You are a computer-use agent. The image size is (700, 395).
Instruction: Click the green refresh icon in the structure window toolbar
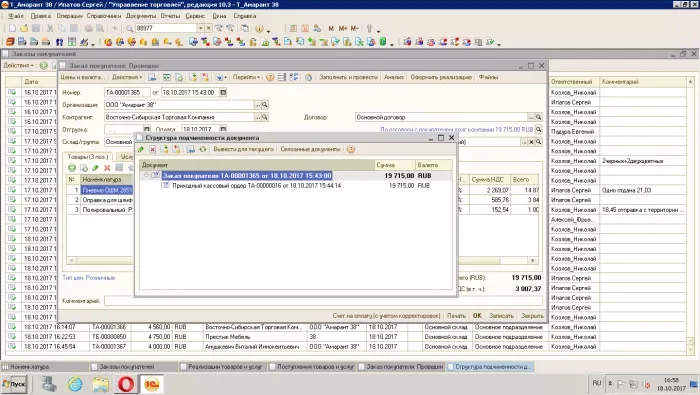pyautogui.click(x=203, y=149)
